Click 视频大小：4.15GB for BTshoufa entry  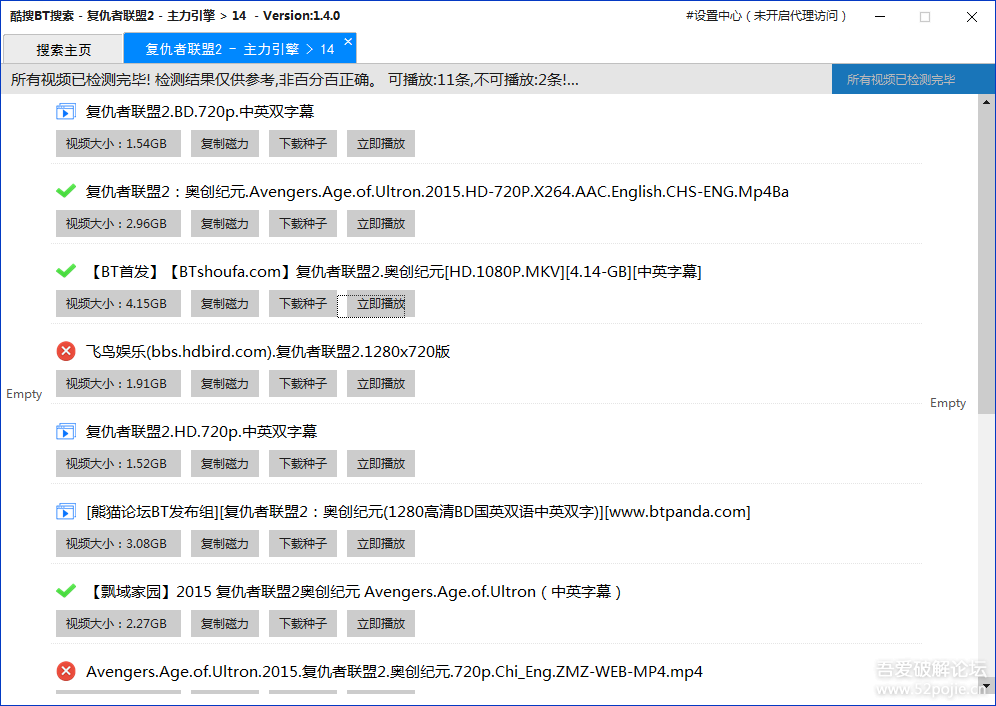tap(118, 304)
